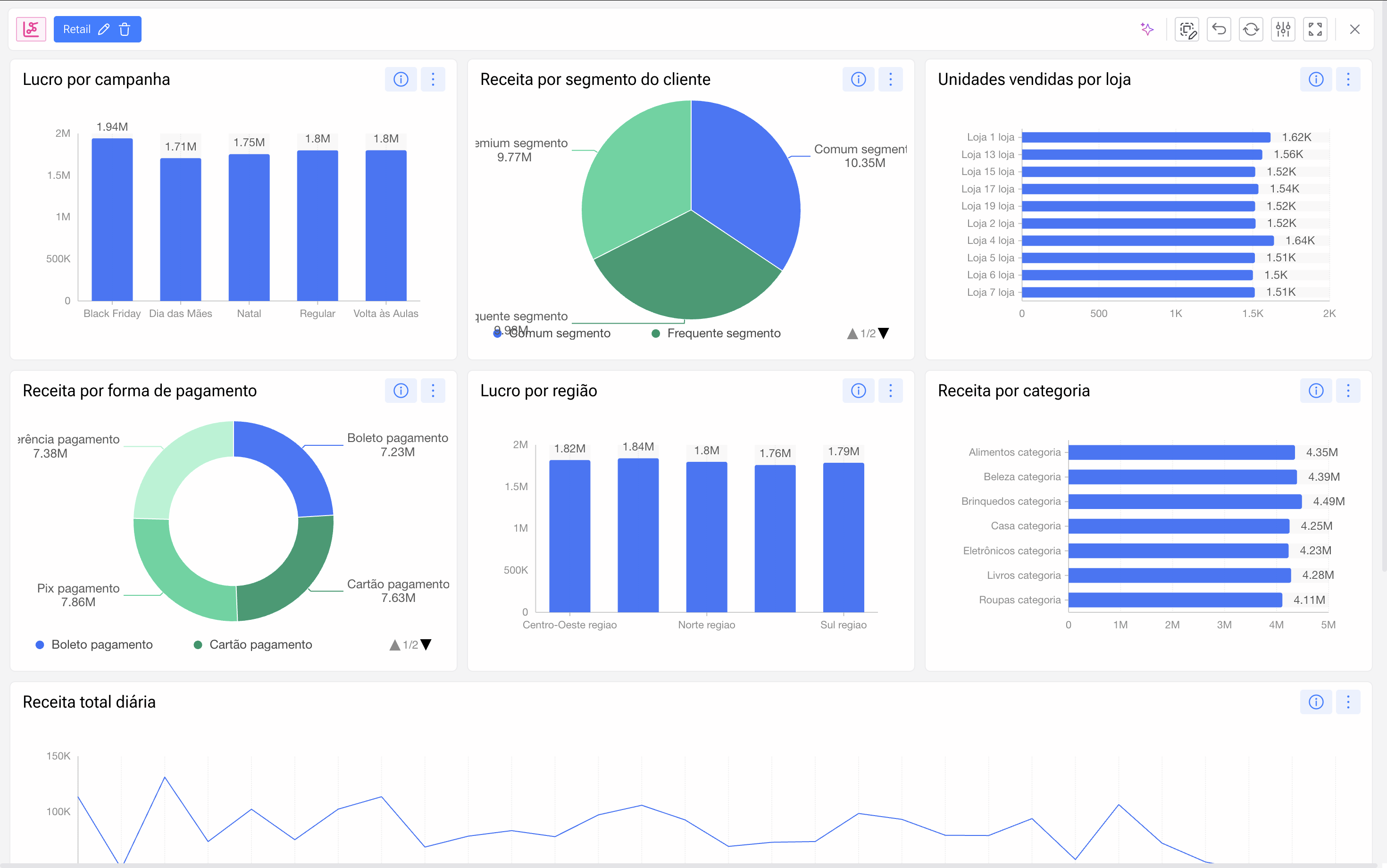
Task: Toggle Frequente segmento legend item
Action: (723, 334)
